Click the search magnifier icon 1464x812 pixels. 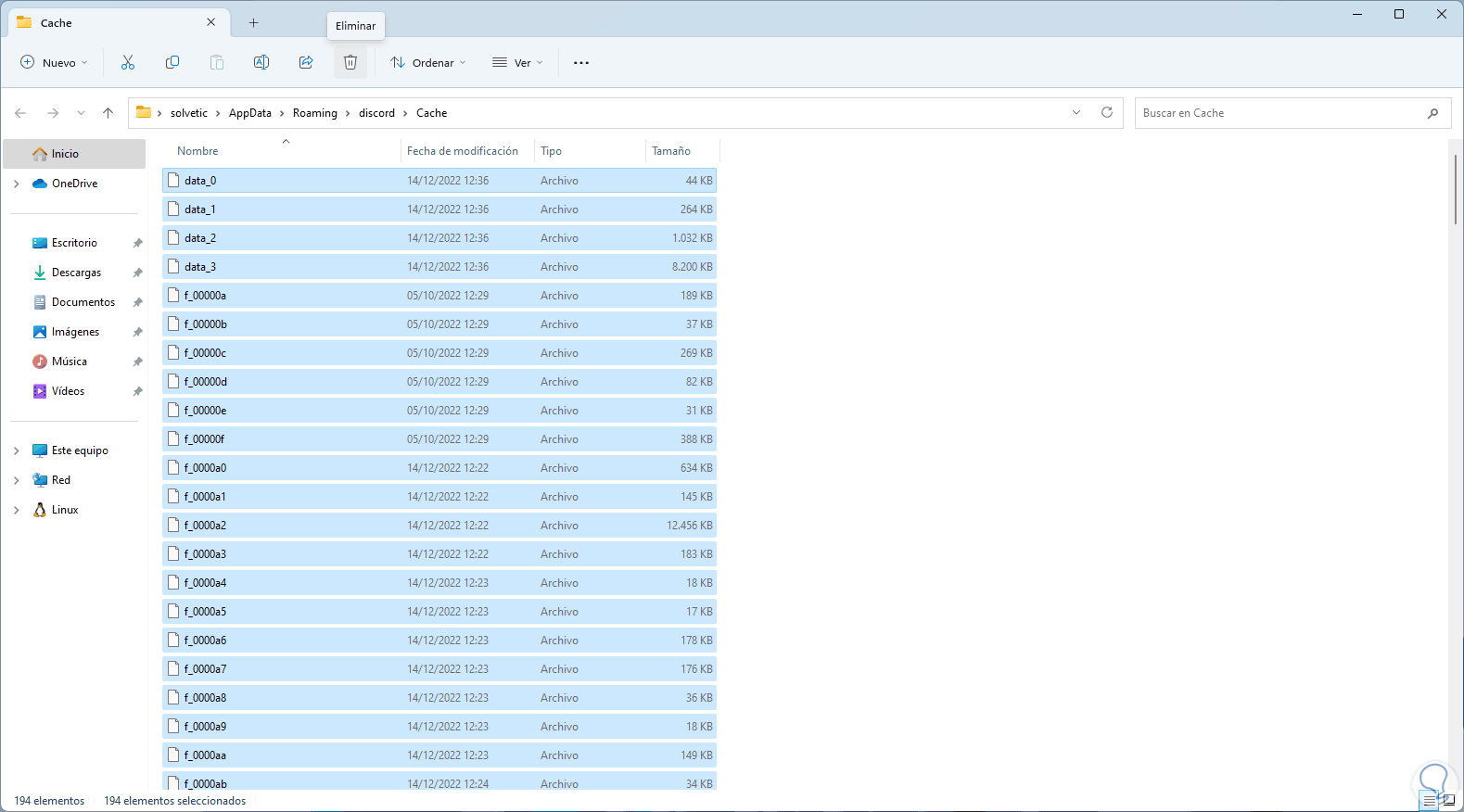tap(1433, 113)
